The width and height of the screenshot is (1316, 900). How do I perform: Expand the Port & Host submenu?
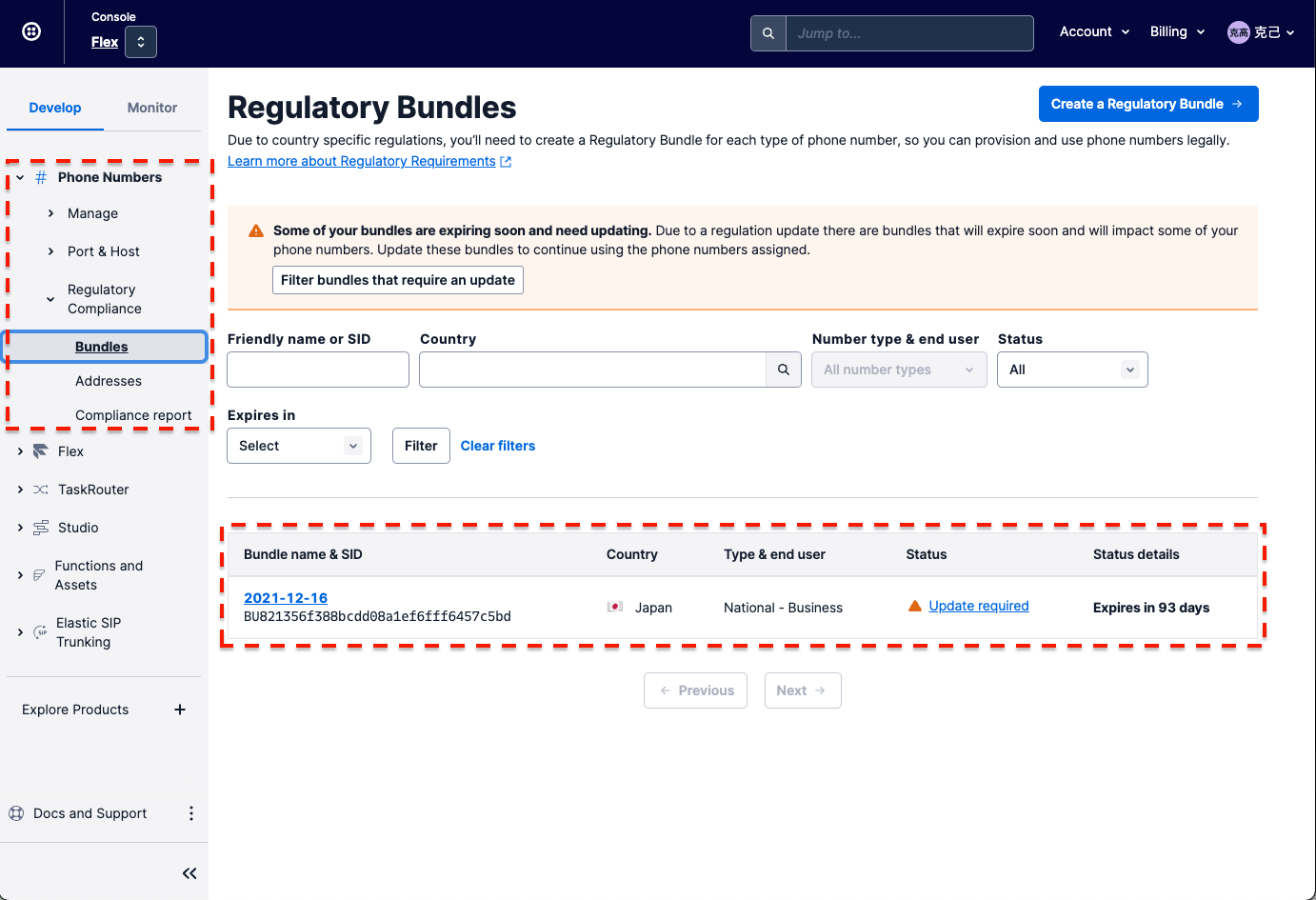pos(50,251)
